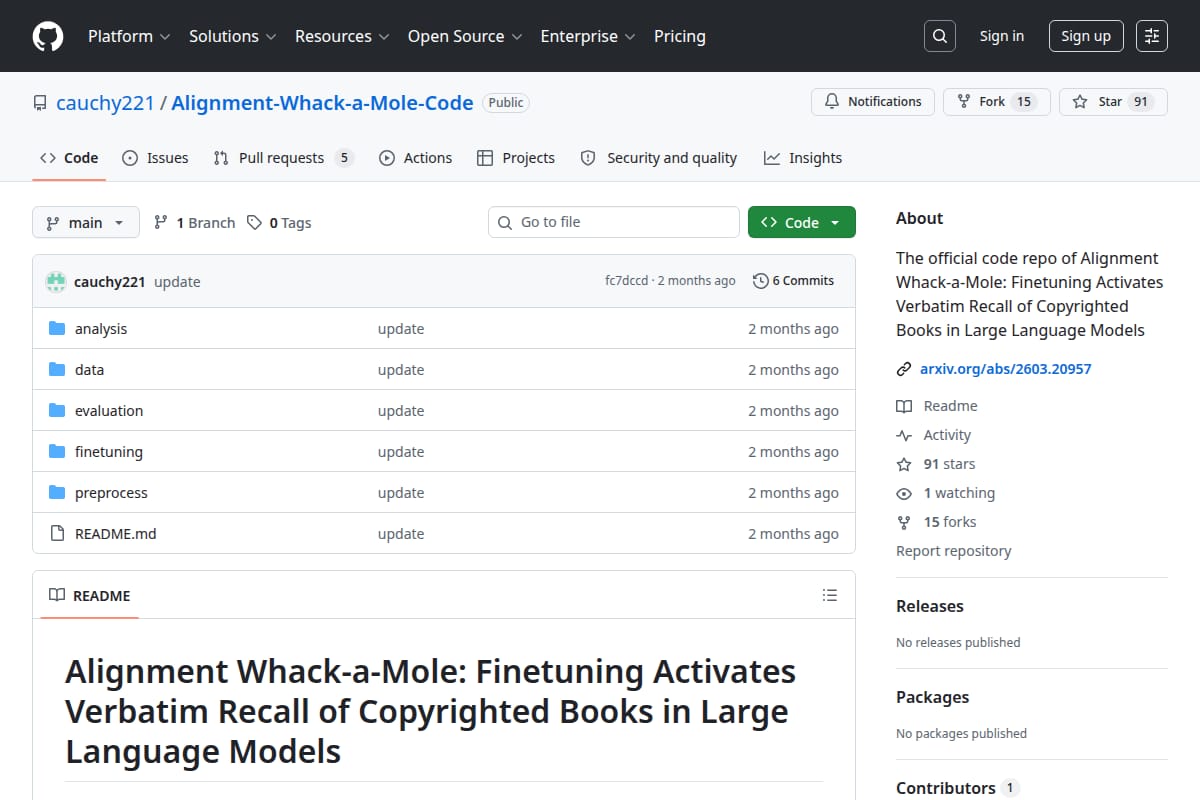This screenshot has width=1200, height=800.
Task: Click Report repository link
Action: tap(953, 551)
